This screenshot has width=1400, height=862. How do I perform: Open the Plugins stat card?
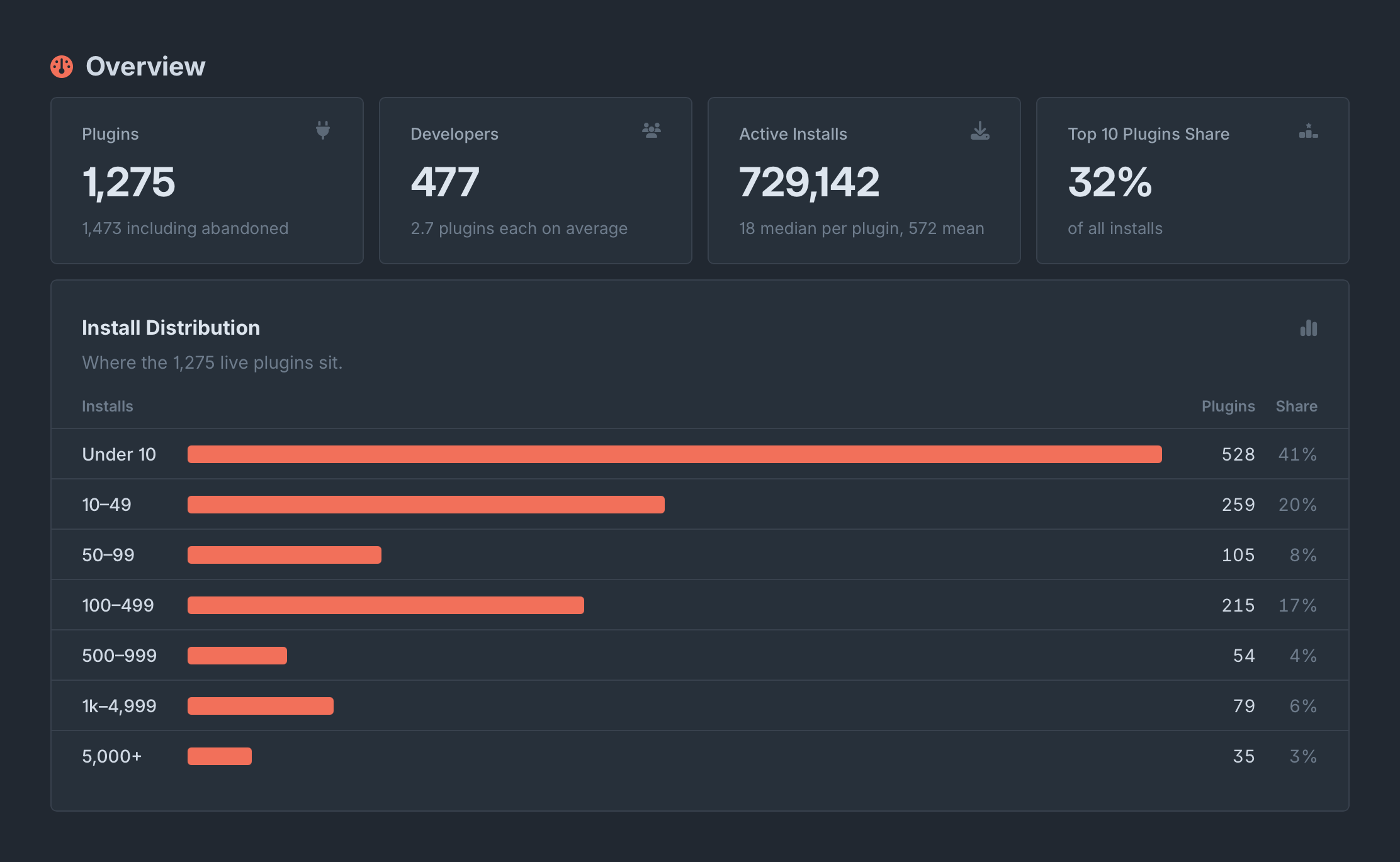point(207,181)
